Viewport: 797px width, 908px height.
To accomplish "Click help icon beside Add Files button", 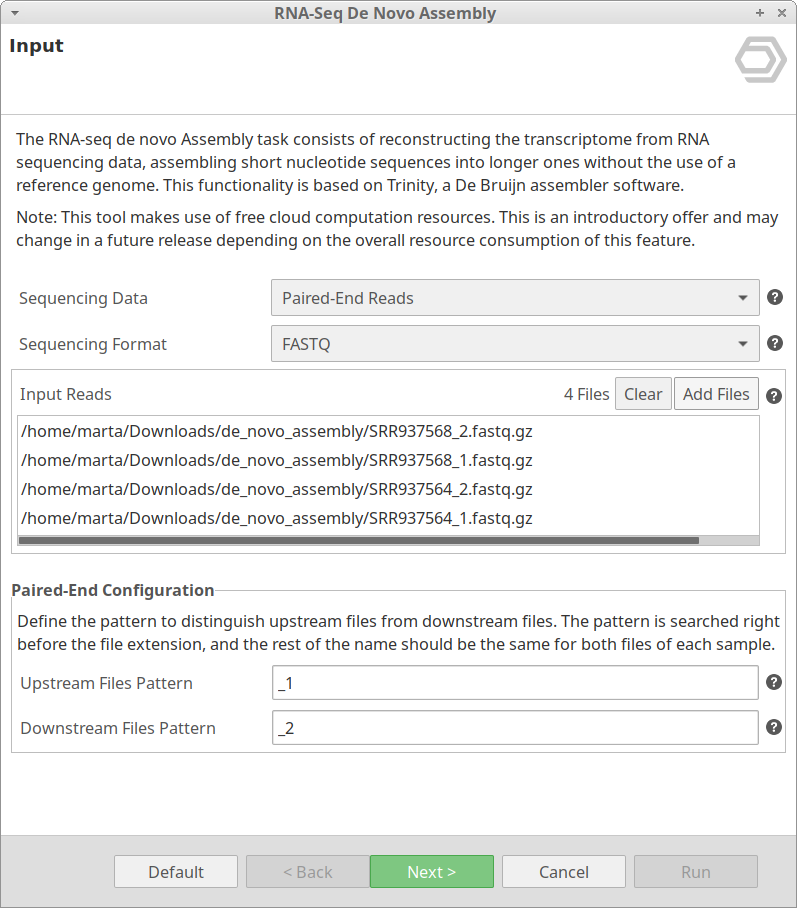I will [774, 395].
